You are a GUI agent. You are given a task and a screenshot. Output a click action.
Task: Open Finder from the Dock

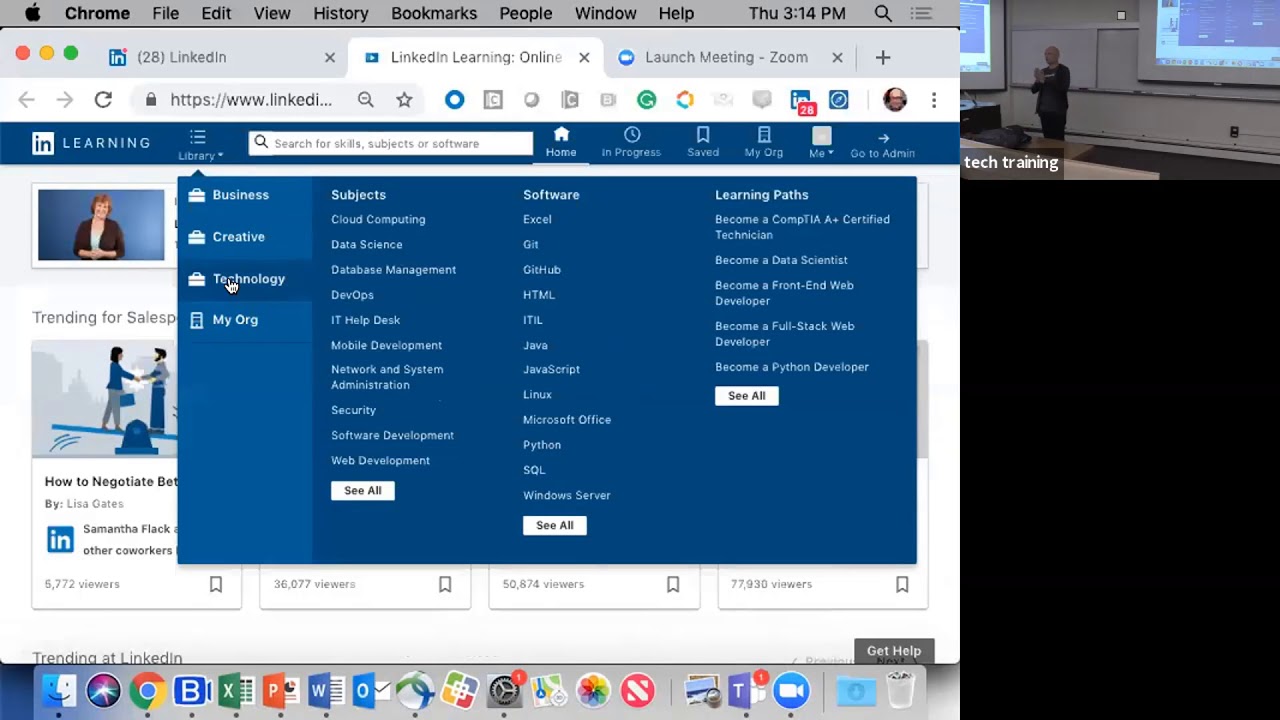pos(59,691)
